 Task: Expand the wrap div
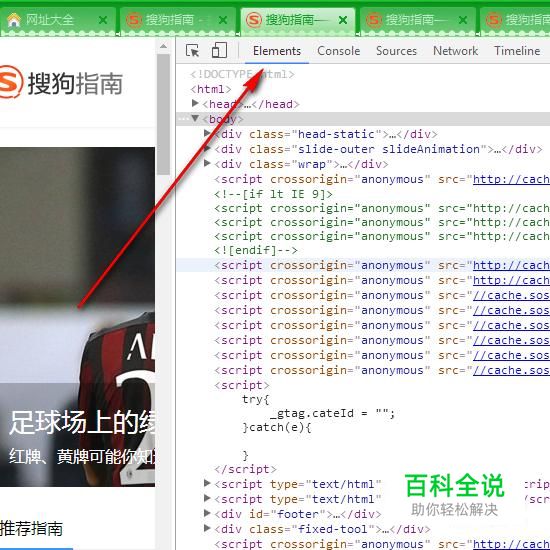[207, 163]
